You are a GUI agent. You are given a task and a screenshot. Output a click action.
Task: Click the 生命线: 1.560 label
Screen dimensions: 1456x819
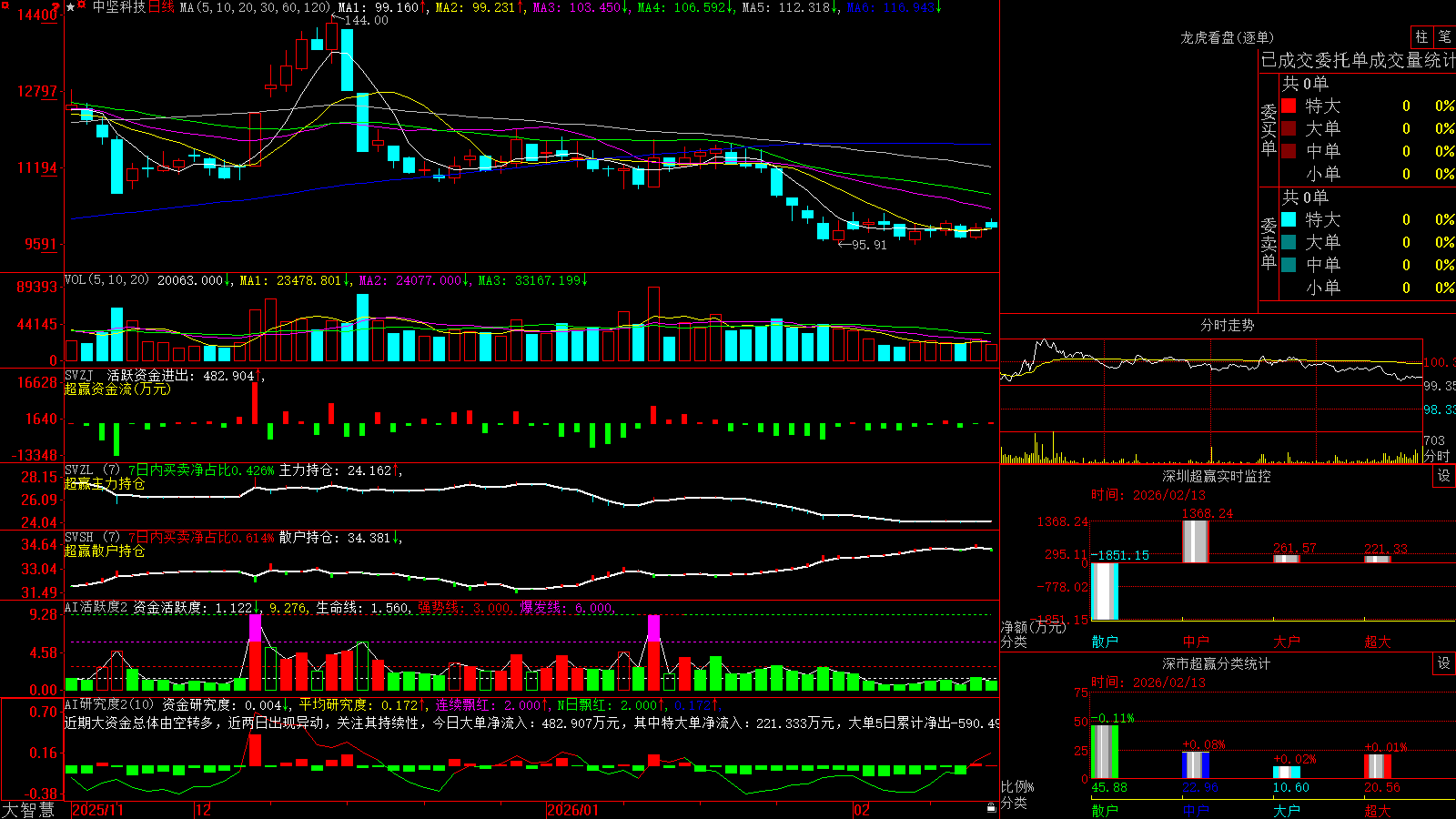click(x=362, y=607)
